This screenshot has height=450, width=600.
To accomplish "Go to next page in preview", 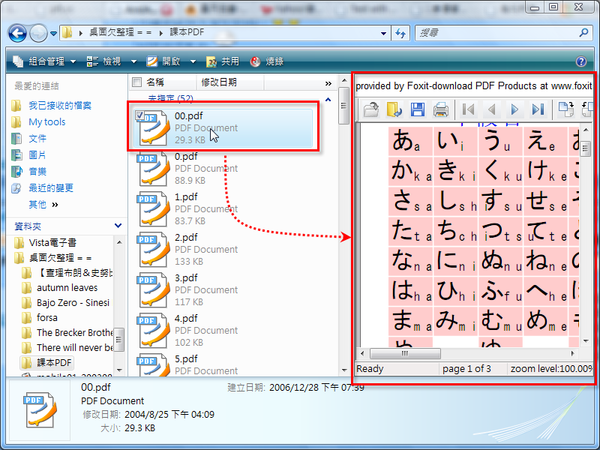I will (515, 110).
